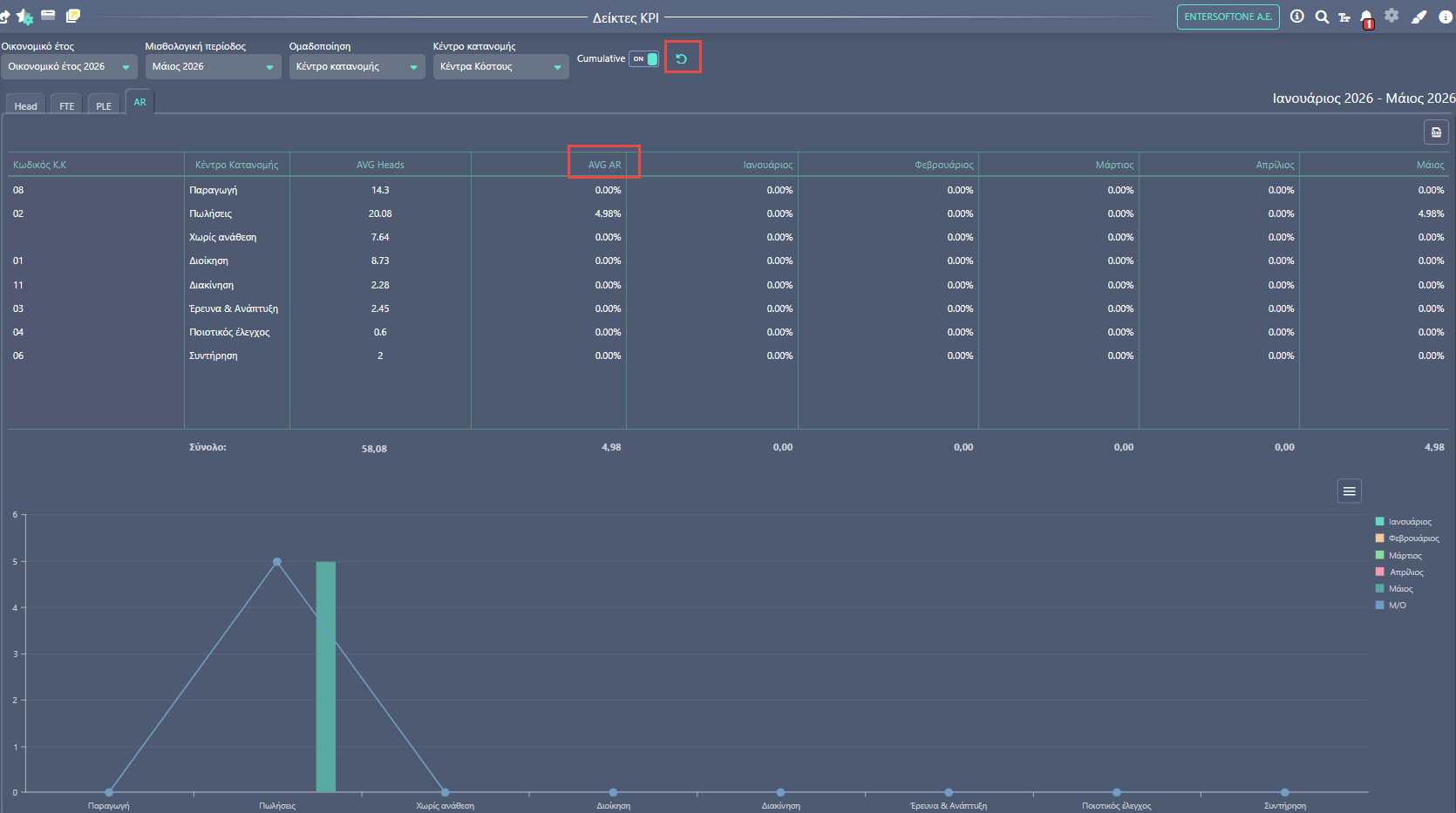Viewport: 1456px width, 813px height.
Task: Click the ENTERSOFTONE A.E. company button
Action: click(x=1228, y=17)
